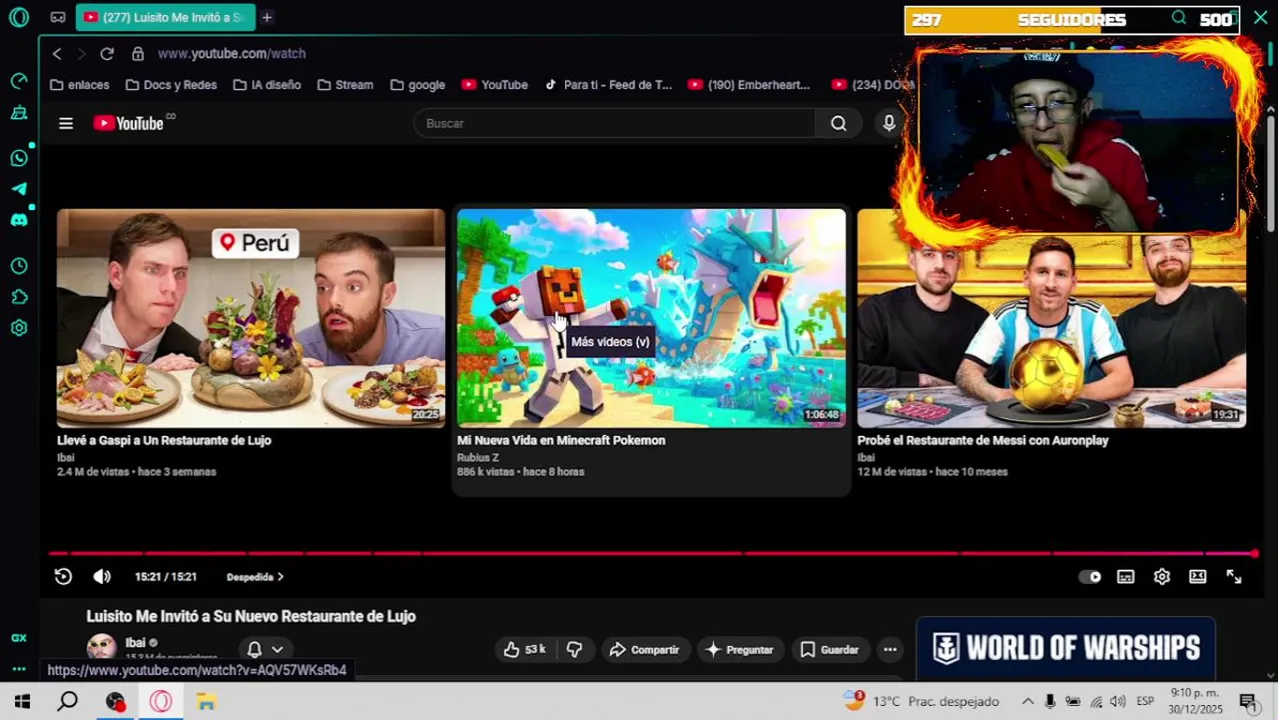Open Stream bookmarks folder
Screen dimensions: 1278x720
point(345,85)
